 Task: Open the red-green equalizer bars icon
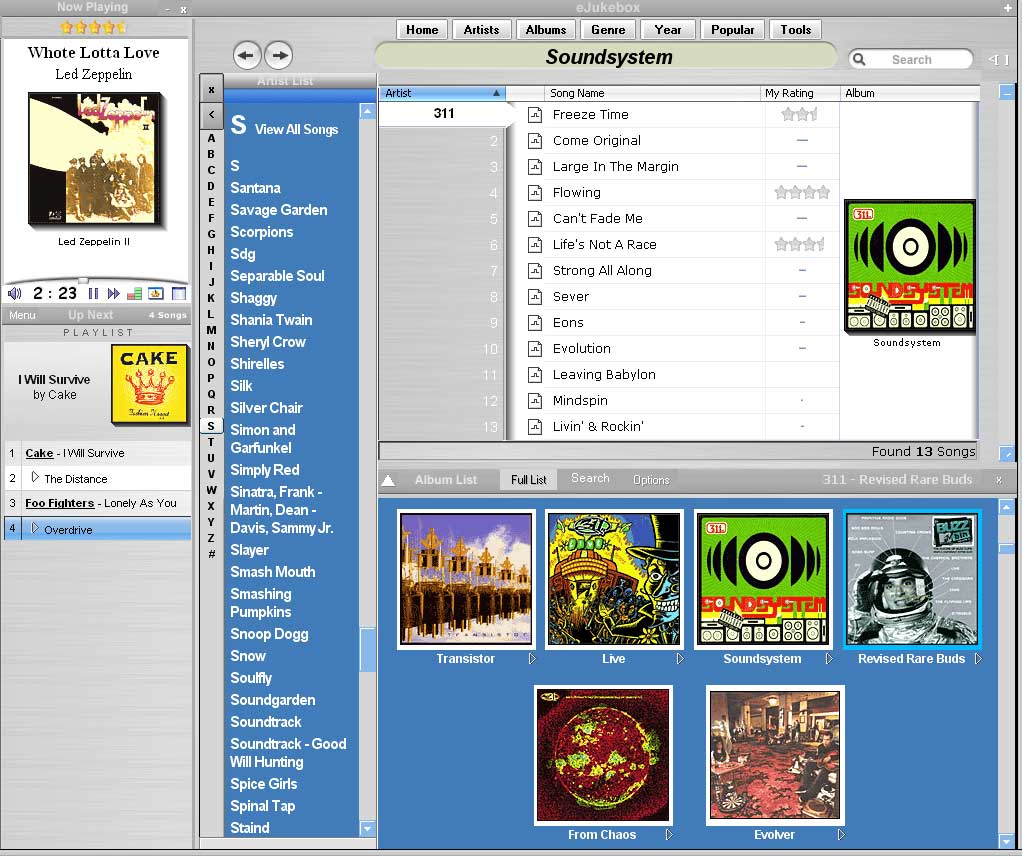click(134, 293)
